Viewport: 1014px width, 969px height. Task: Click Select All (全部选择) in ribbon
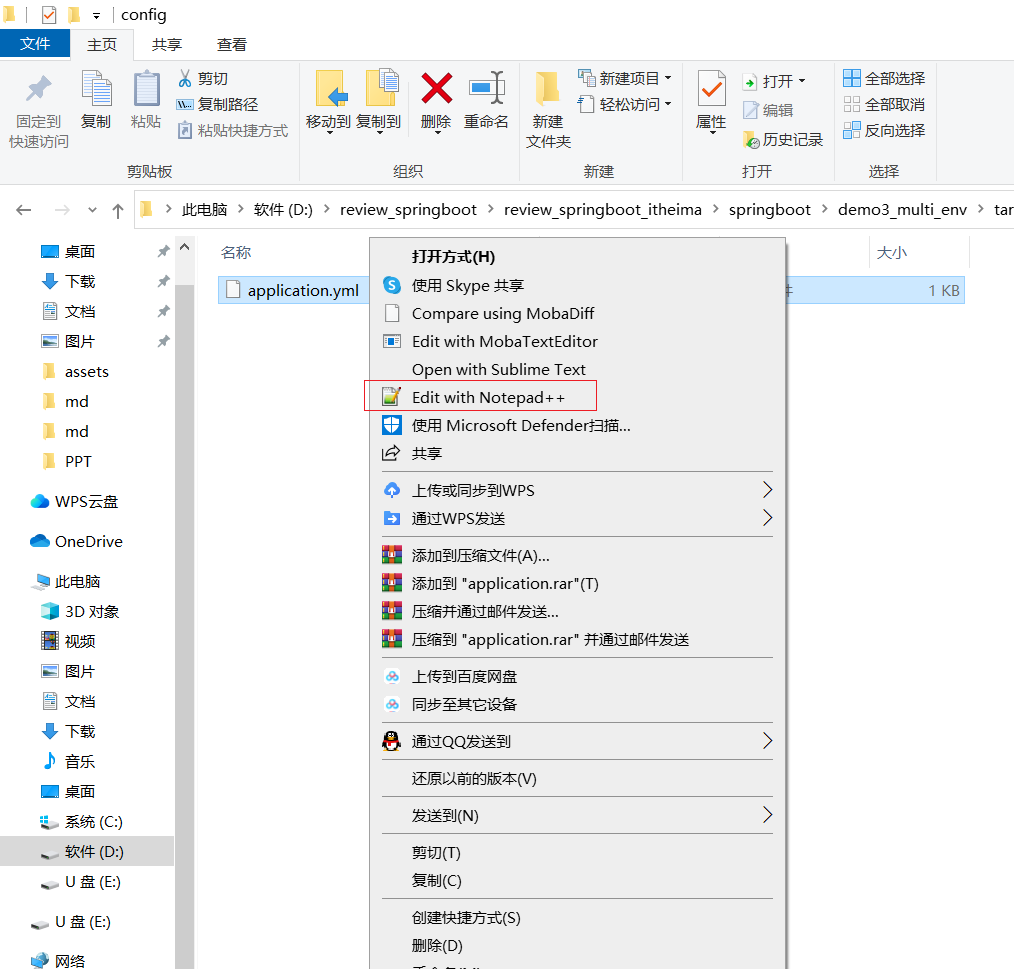(x=884, y=78)
